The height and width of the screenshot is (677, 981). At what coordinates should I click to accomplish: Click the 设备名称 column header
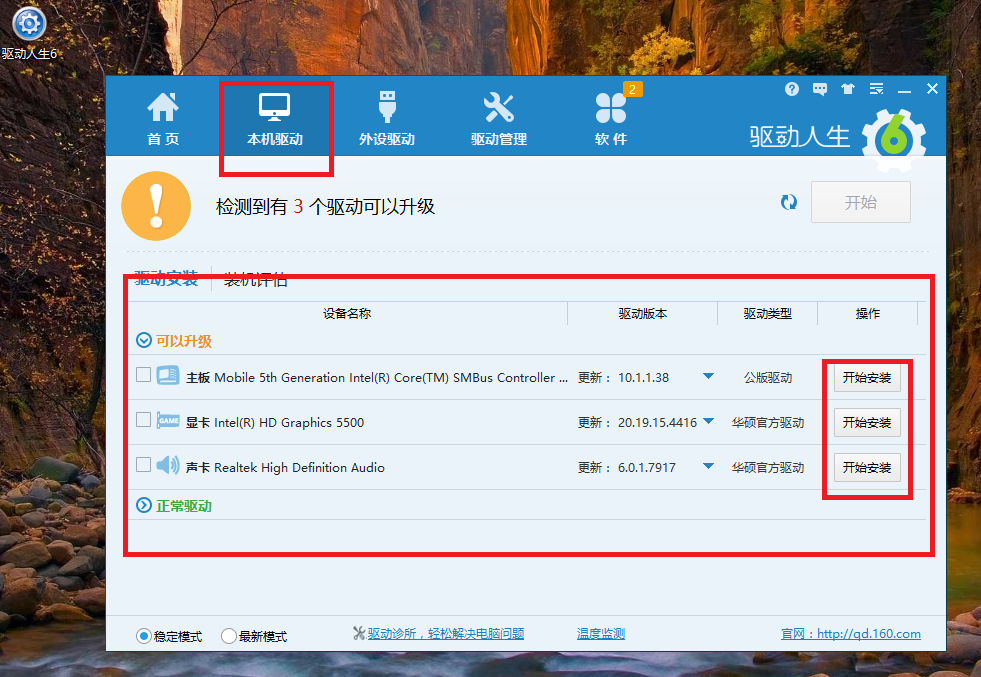tap(347, 313)
